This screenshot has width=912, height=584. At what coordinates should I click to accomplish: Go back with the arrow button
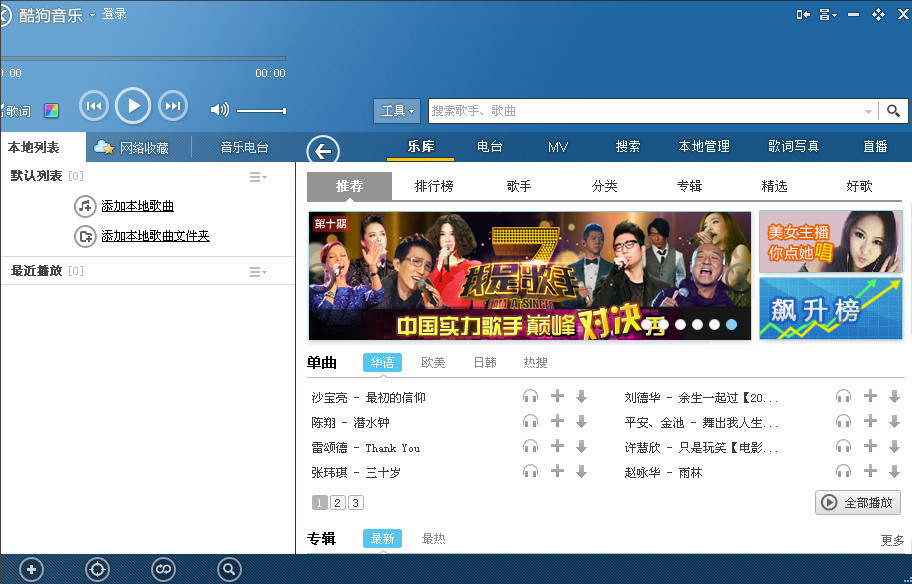323,151
